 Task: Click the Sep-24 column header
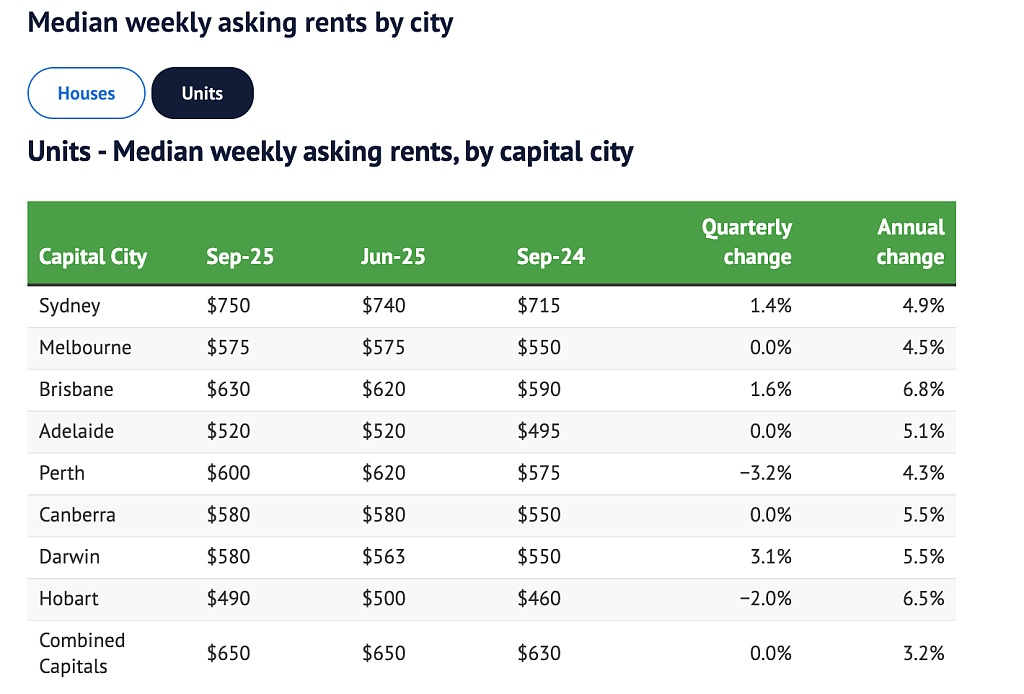(x=551, y=257)
